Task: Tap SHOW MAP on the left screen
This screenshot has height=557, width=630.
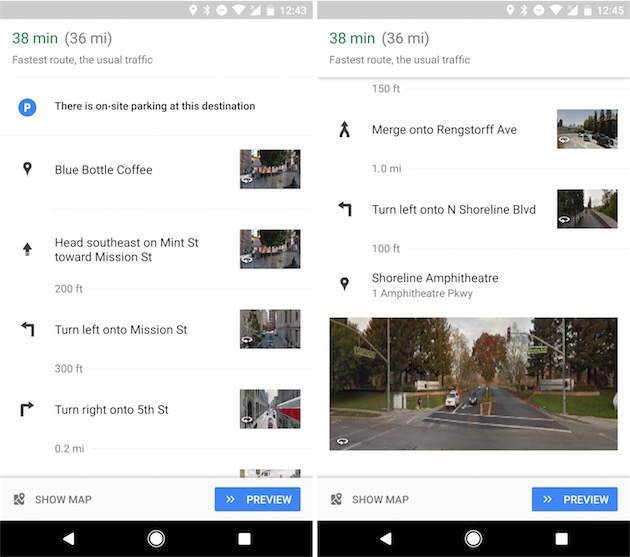Action: click(x=63, y=500)
